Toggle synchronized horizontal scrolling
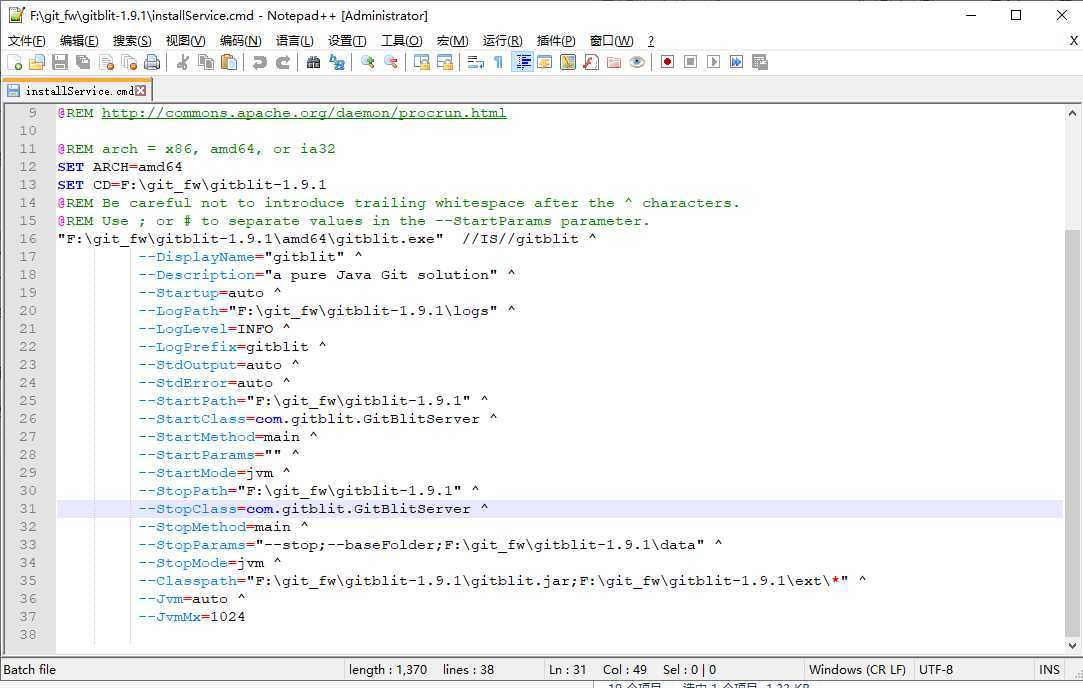Screen dimensions: 1083x688 444,62
